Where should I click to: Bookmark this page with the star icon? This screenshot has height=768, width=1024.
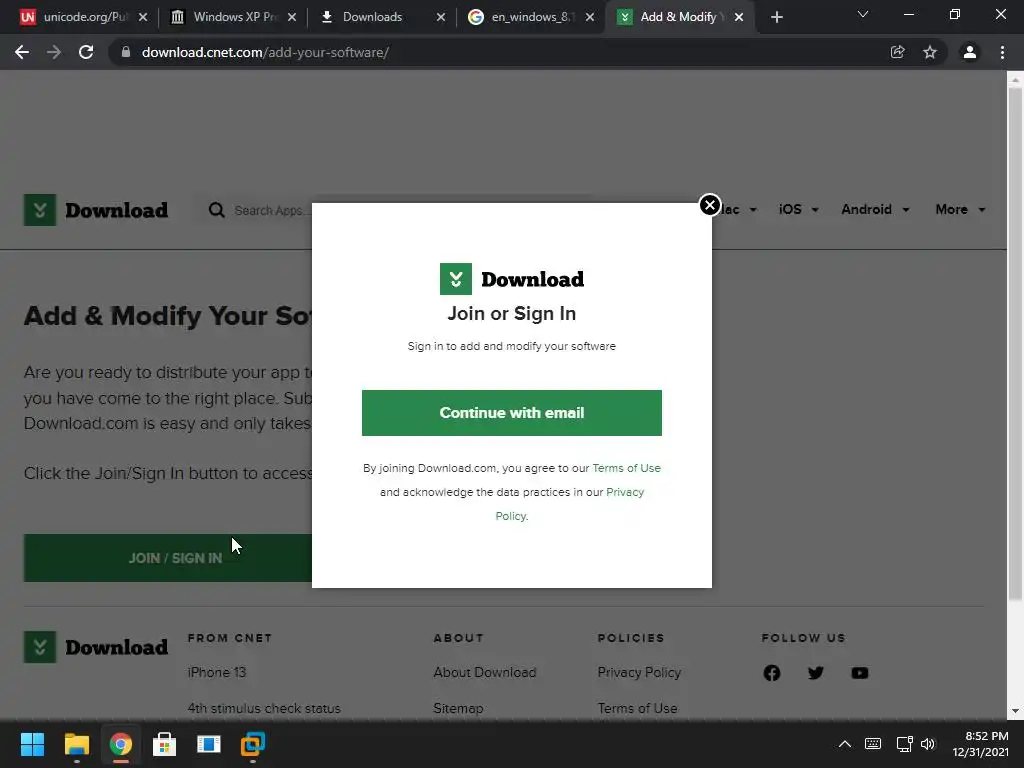929,52
